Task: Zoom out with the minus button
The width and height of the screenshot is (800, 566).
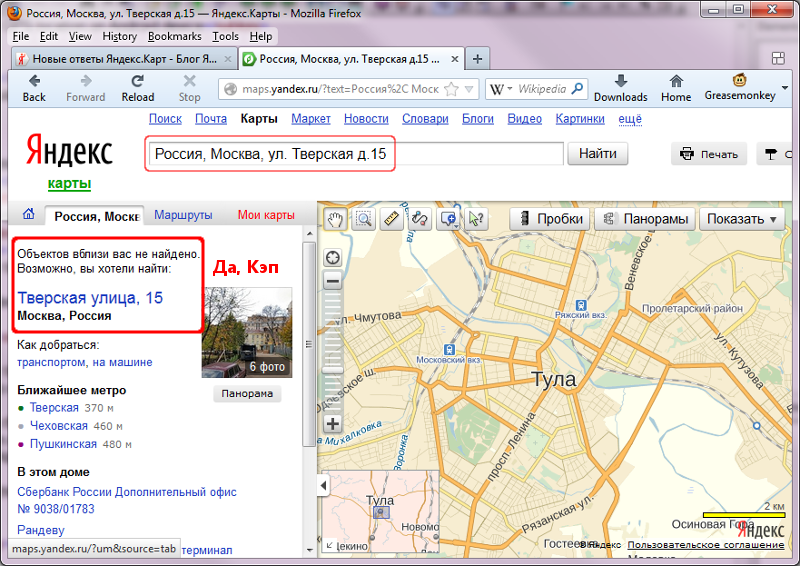Action: [333, 281]
